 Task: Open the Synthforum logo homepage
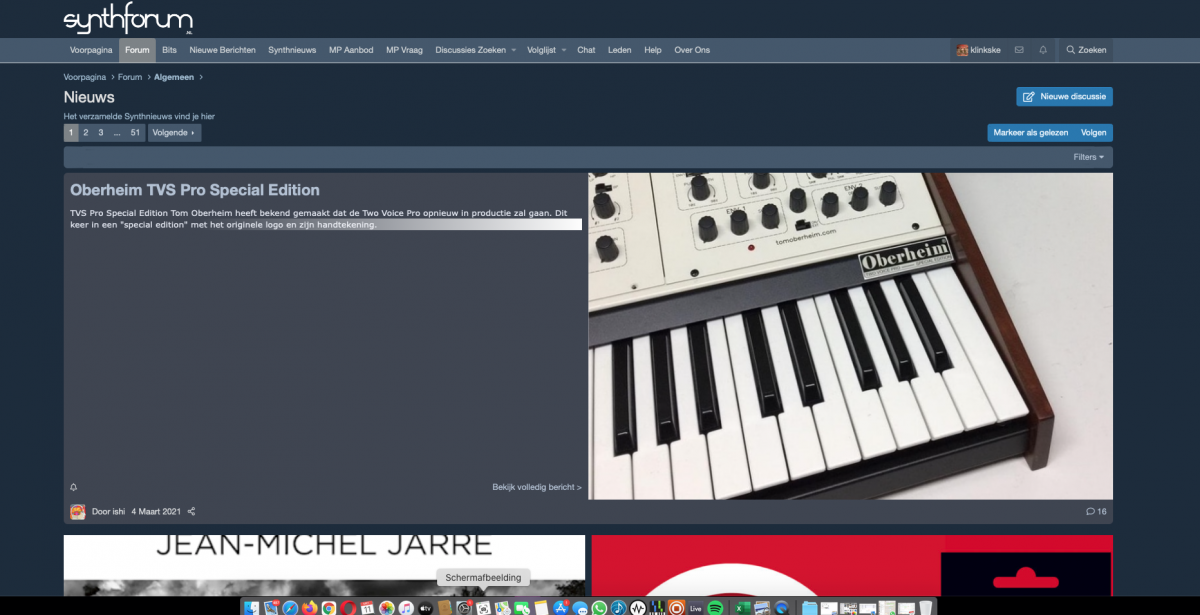(x=128, y=19)
